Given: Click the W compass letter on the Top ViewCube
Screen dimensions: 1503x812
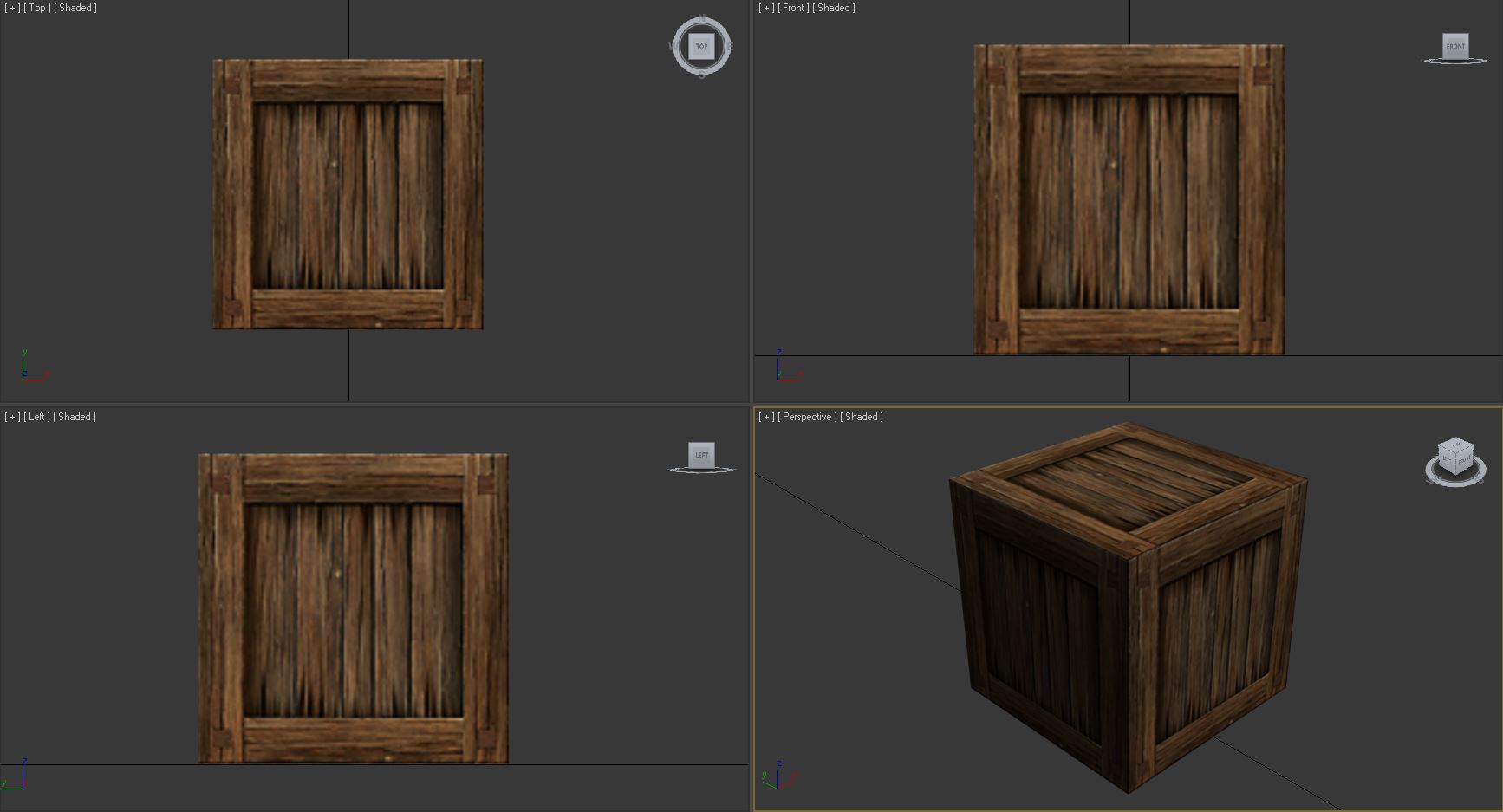Looking at the screenshot, I should (672, 46).
